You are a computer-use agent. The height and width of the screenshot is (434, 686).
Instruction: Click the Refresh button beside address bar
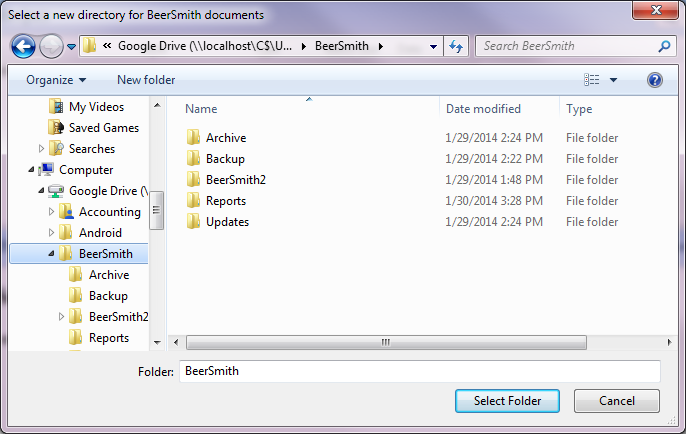tap(456, 46)
